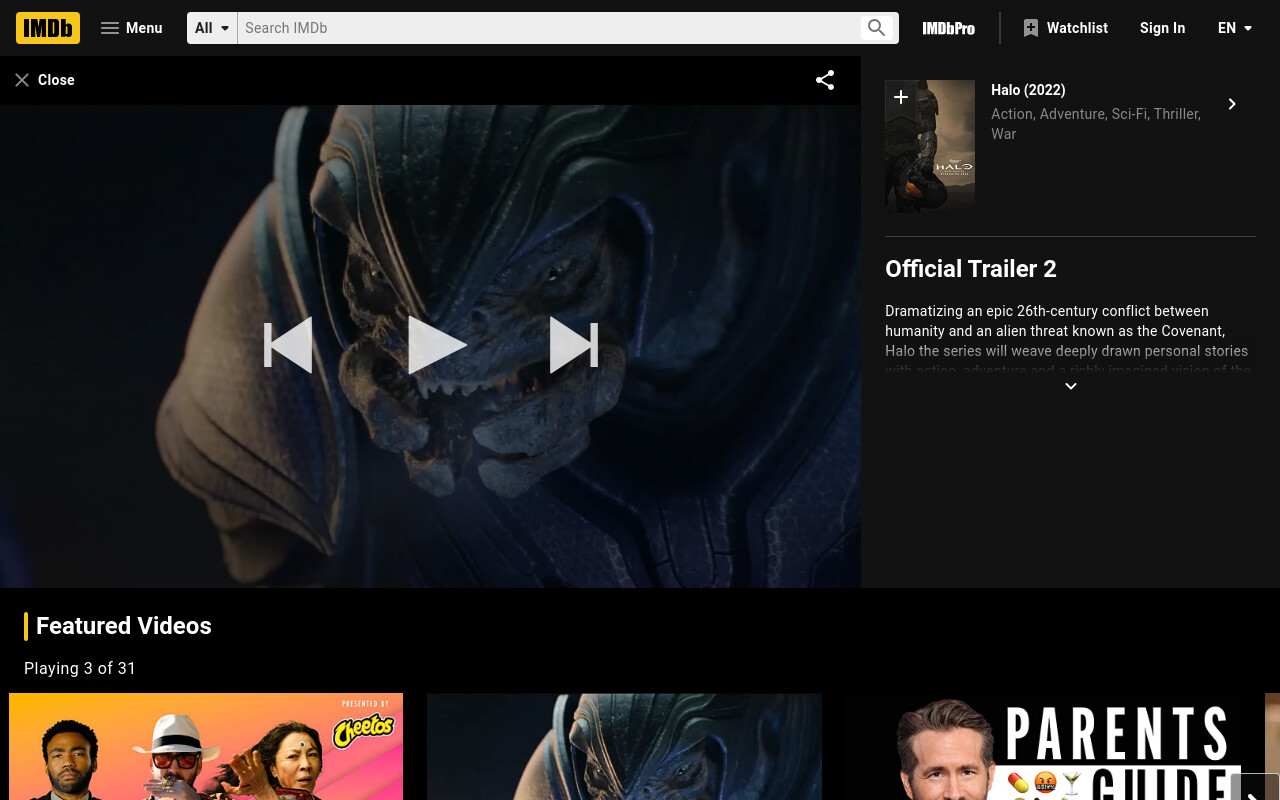Viewport: 1280px width, 800px height.
Task: Open the Featured Videos heading link
Action: (x=124, y=626)
